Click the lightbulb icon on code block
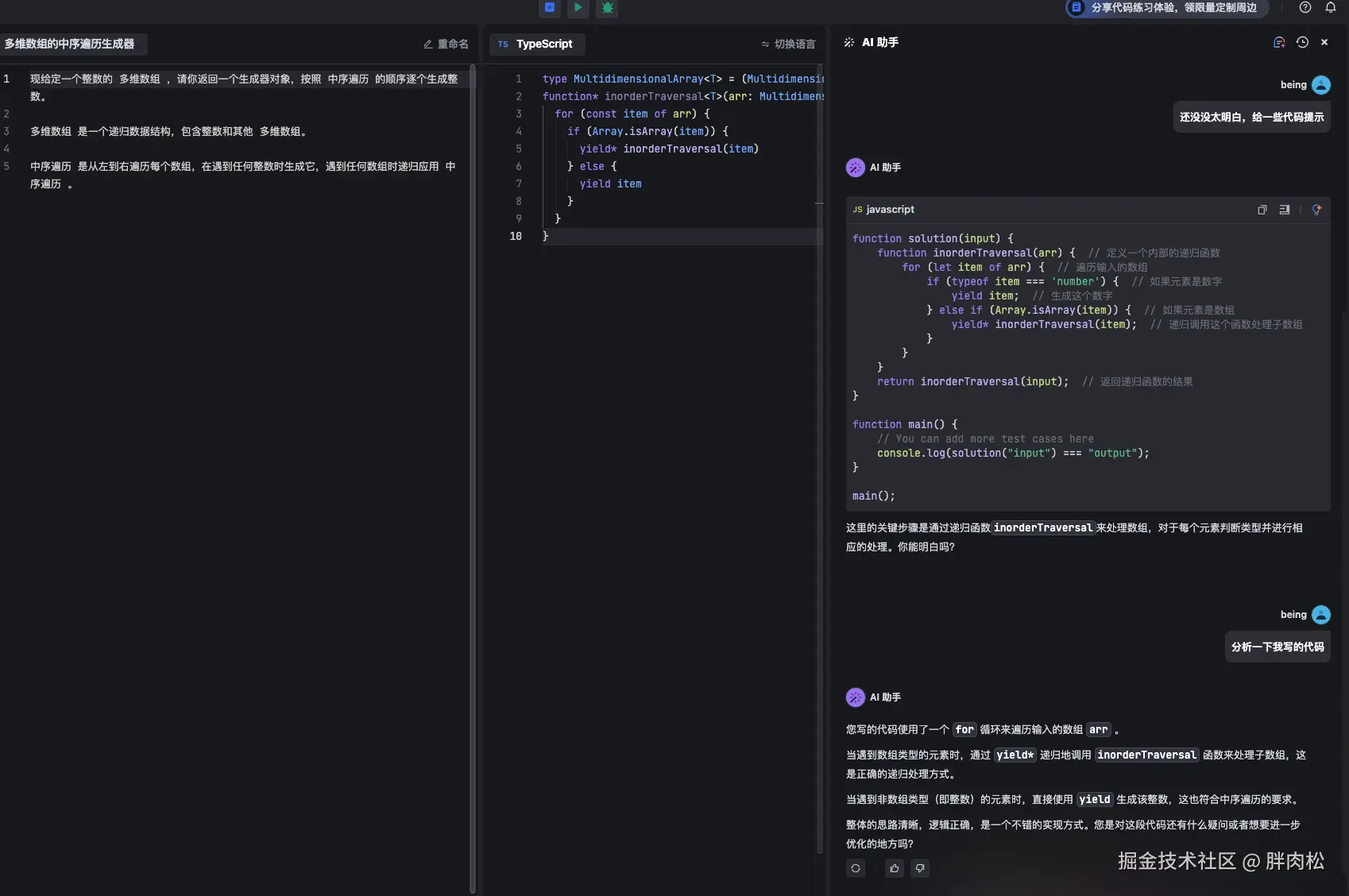 coord(1316,210)
